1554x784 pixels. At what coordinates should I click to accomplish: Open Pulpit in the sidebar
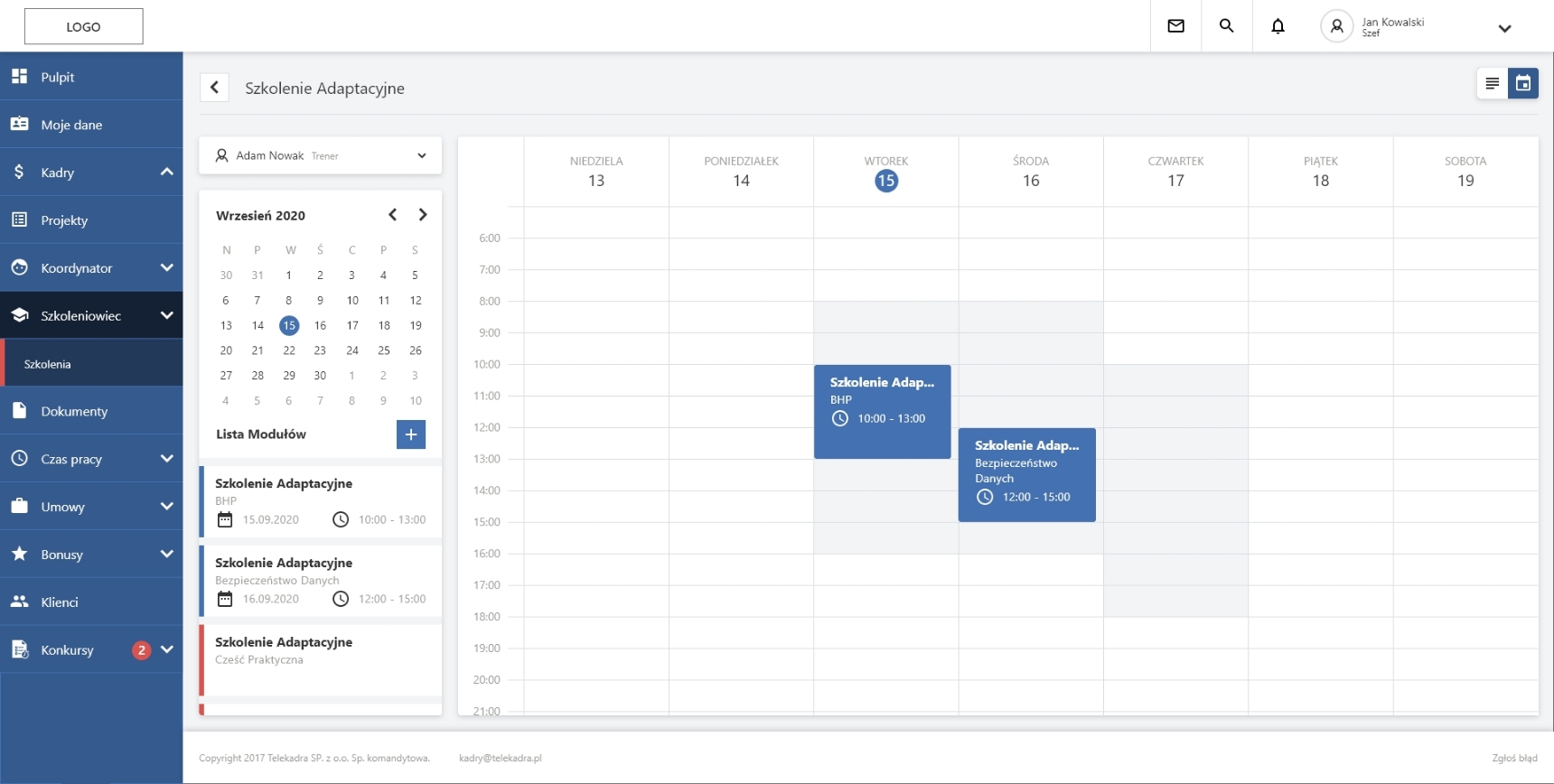(x=58, y=77)
